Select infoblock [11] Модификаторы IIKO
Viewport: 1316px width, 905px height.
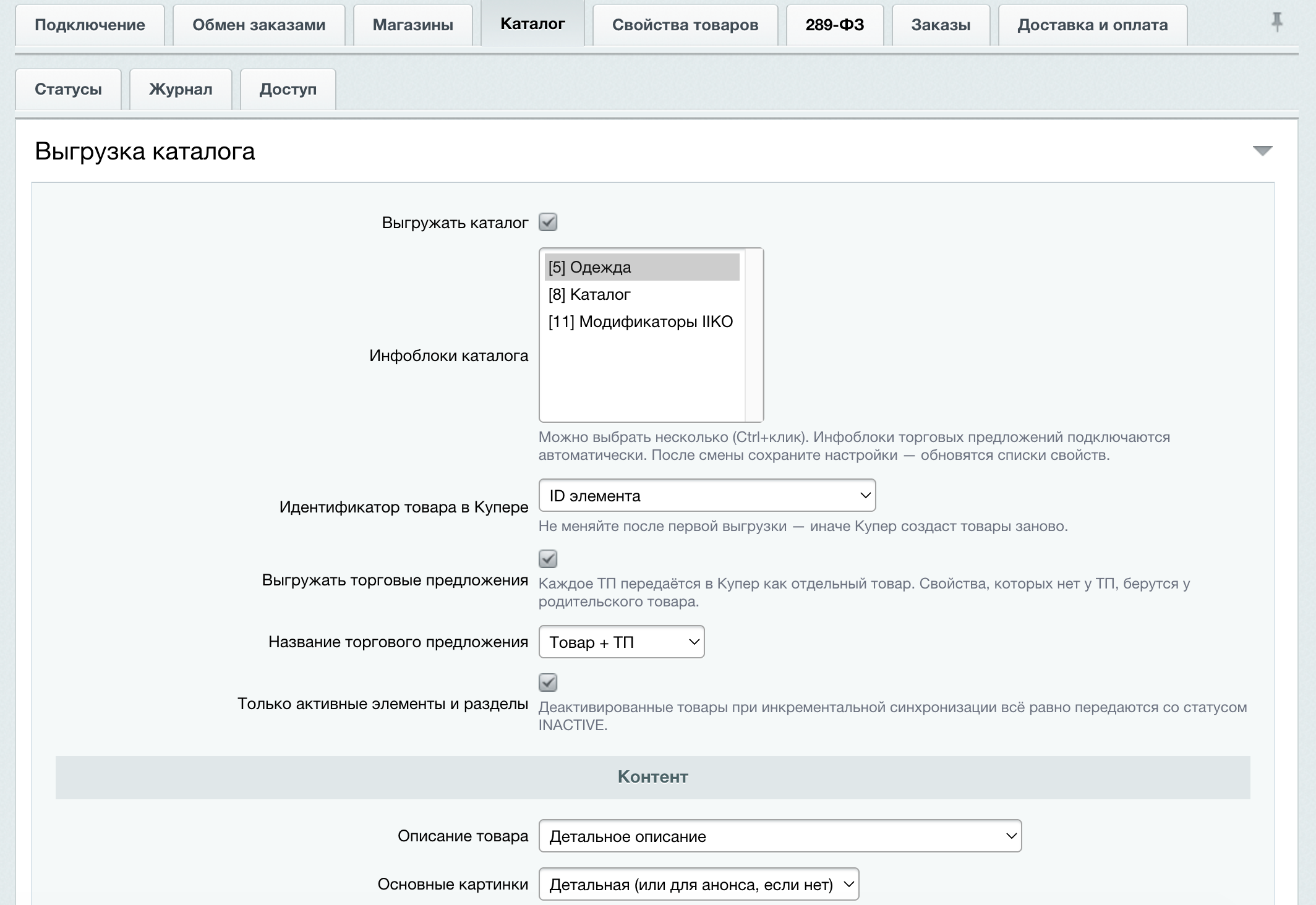(642, 321)
